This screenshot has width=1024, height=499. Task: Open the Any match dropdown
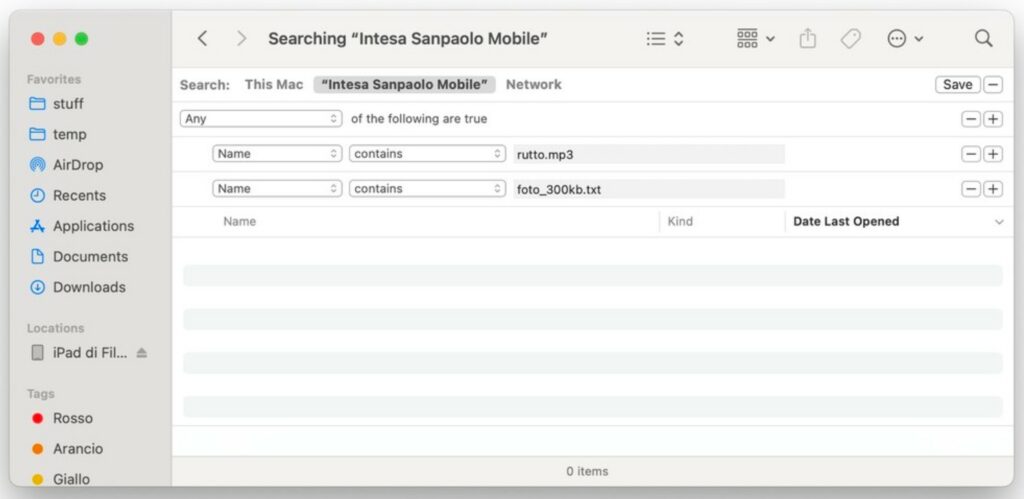pos(263,119)
